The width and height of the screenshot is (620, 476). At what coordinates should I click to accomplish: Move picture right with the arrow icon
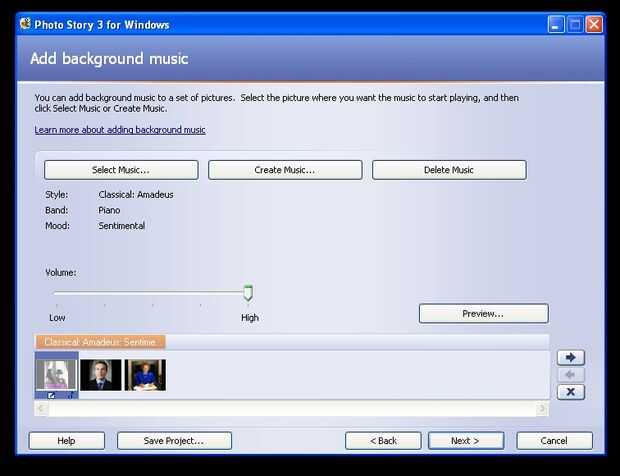[x=571, y=357]
